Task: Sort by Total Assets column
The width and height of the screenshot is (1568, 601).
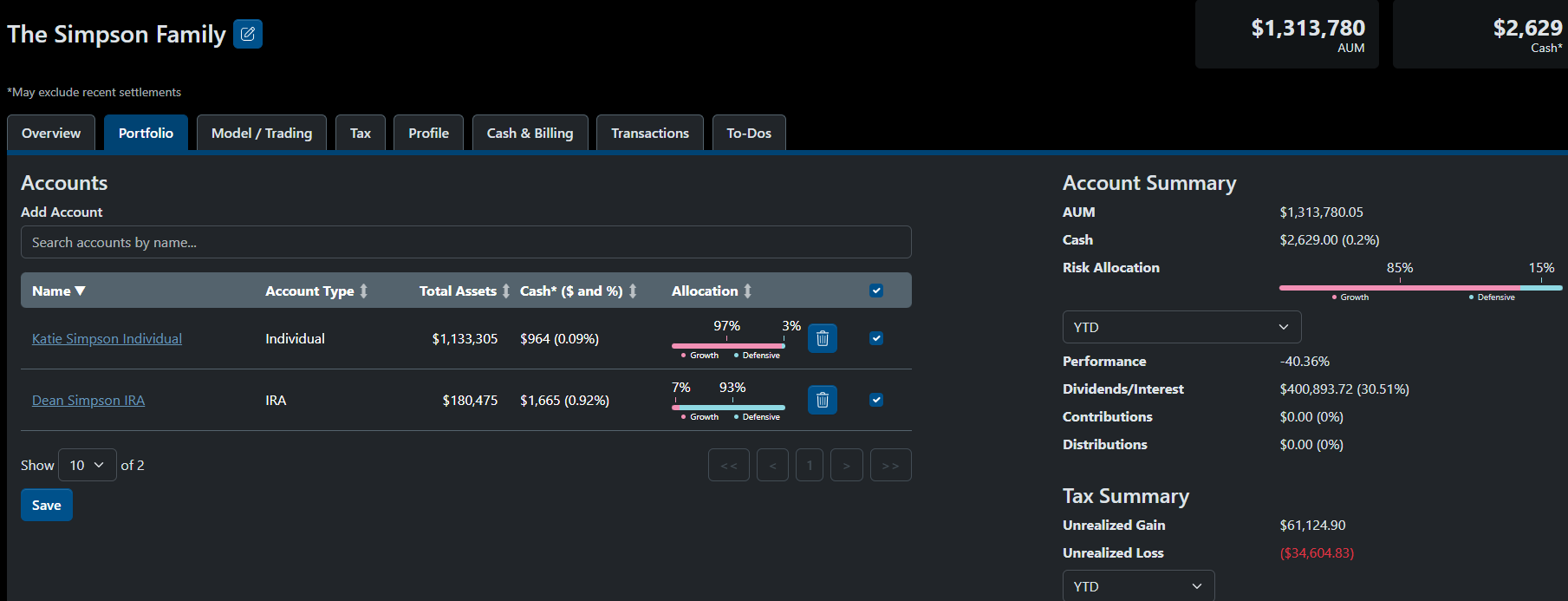Action: point(506,291)
